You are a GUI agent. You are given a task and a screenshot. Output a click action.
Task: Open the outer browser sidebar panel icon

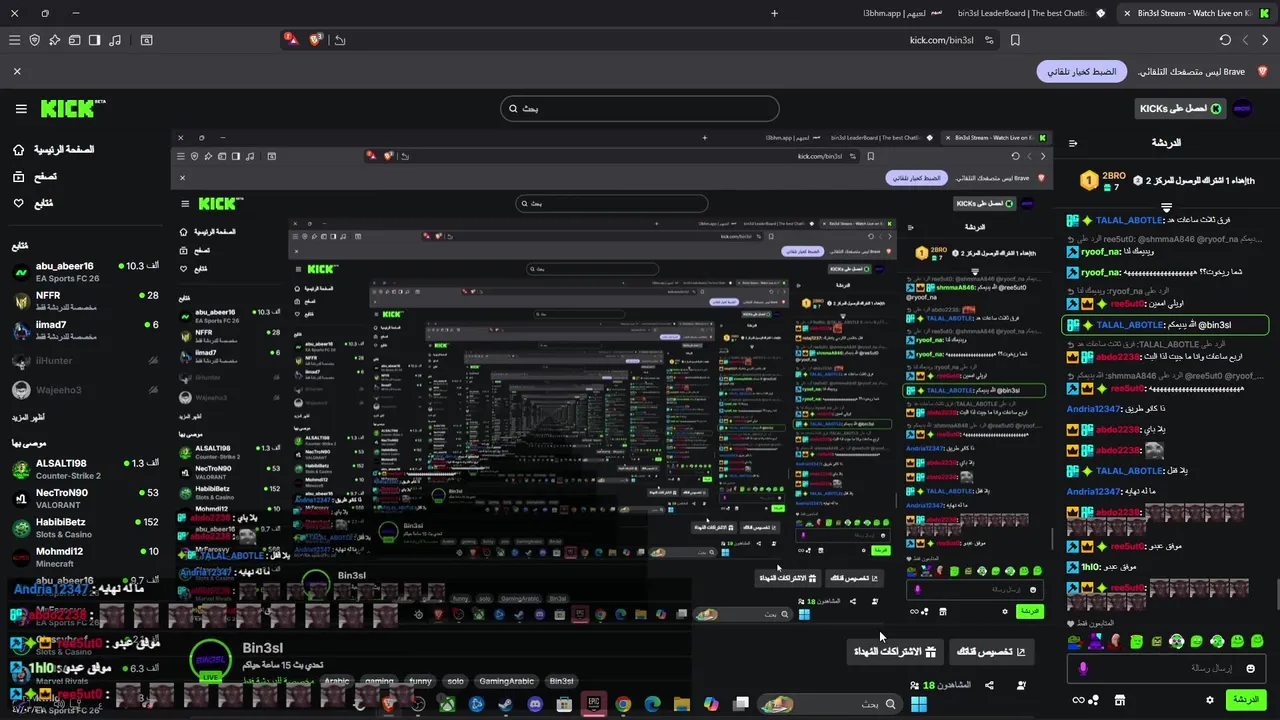pyautogui.click(x=94, y=40)
